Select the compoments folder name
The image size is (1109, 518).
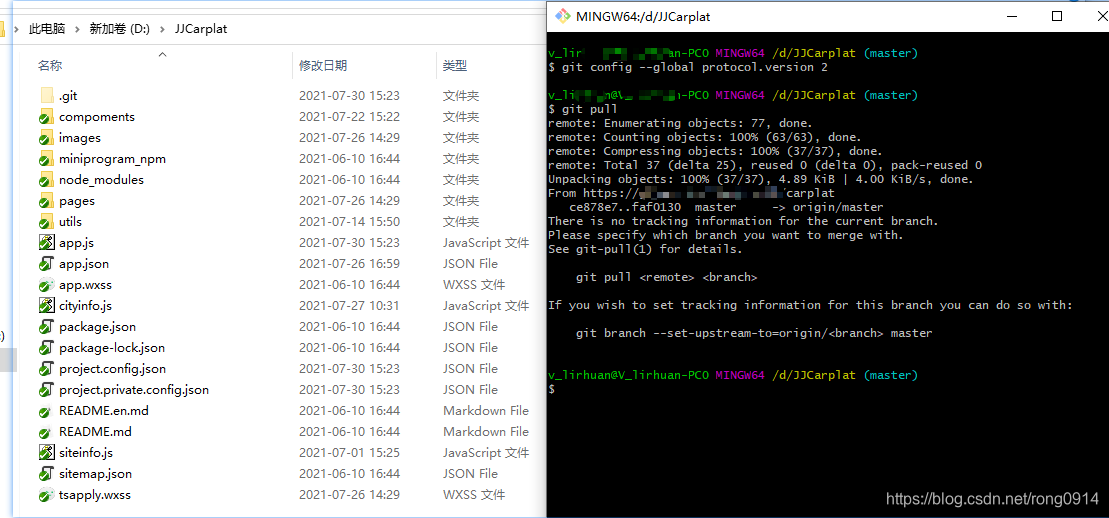point(97,117)
